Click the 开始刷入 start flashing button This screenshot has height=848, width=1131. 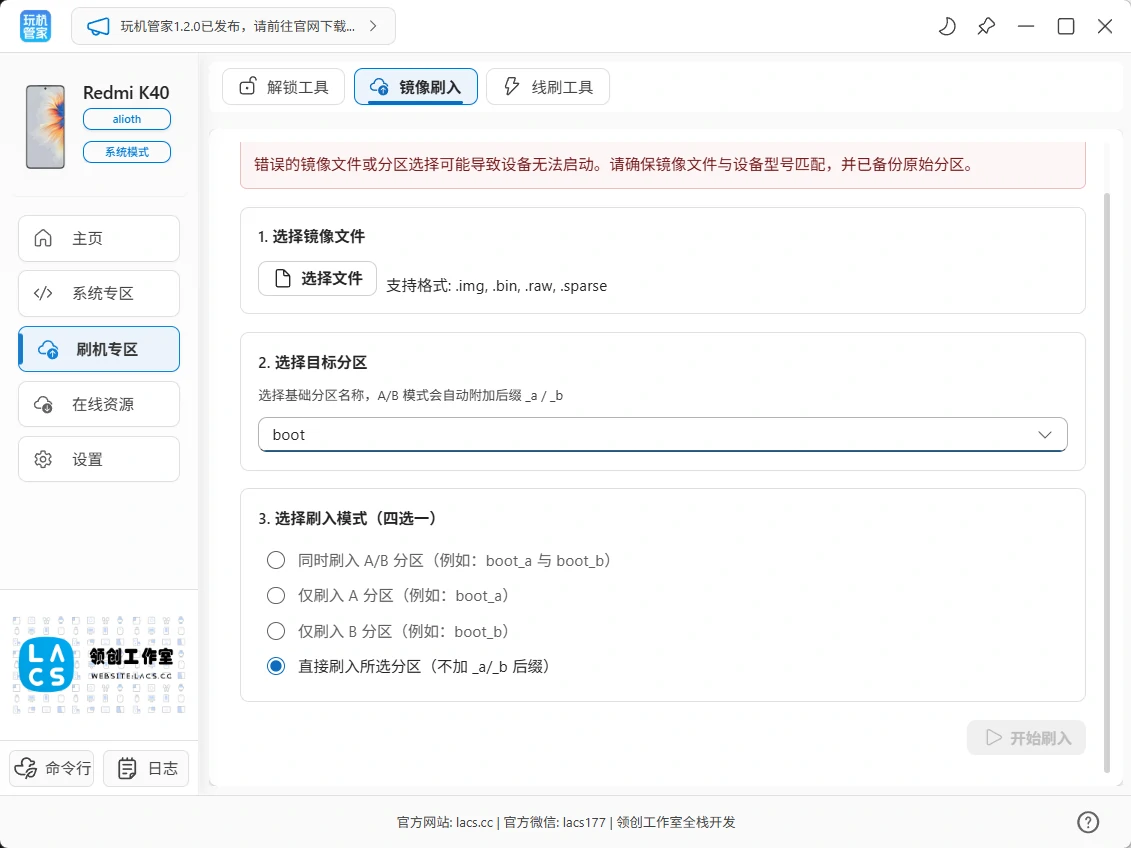point(1026,737)
